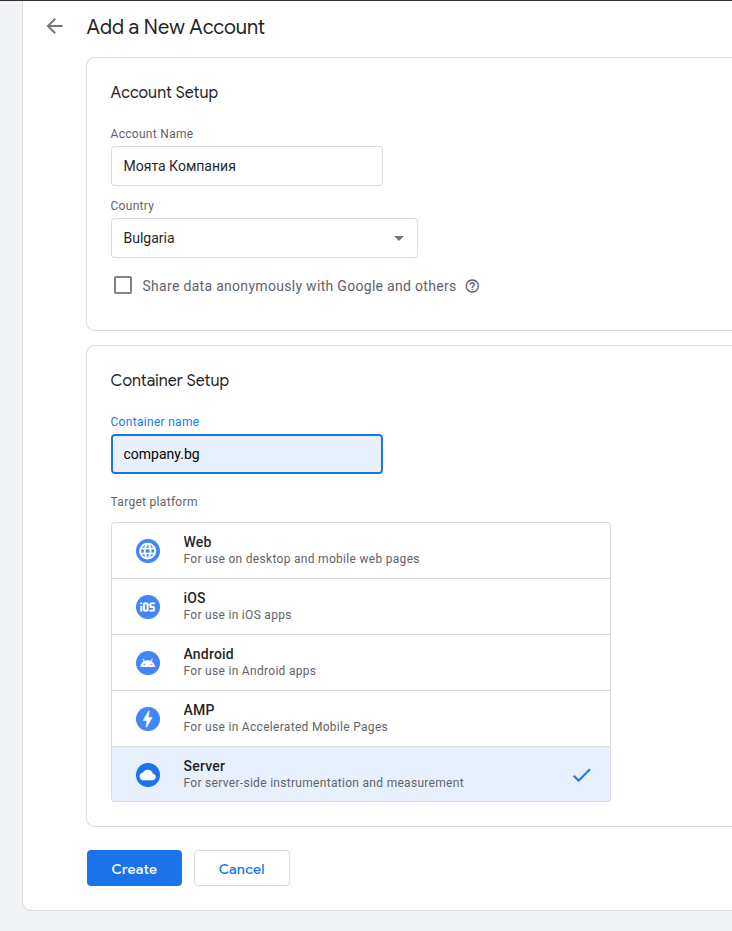Click the iOS platform icon
Viewport: 732px width, 931px height.
(x=148, y=607)
